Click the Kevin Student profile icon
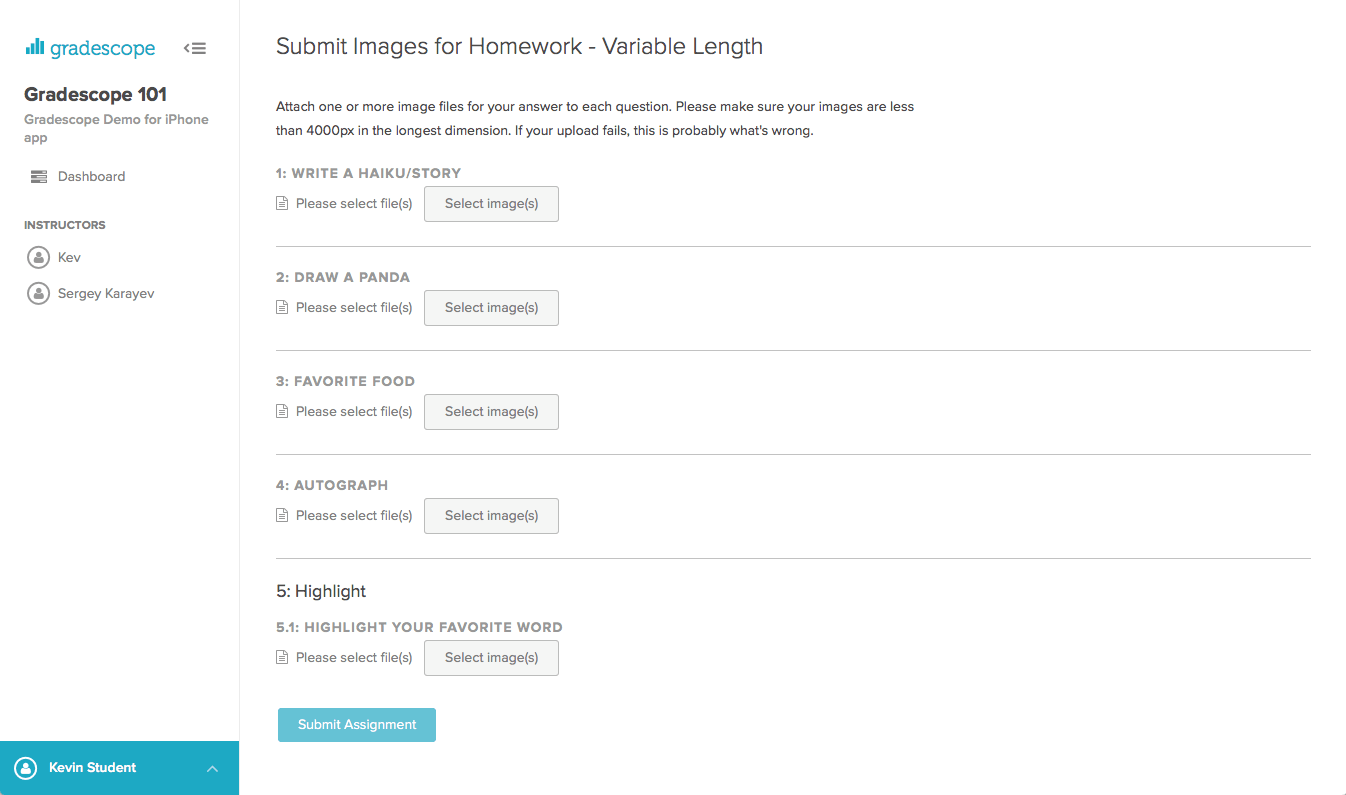Viewport: 1346px width, 795px height. [x=25, y=767]
